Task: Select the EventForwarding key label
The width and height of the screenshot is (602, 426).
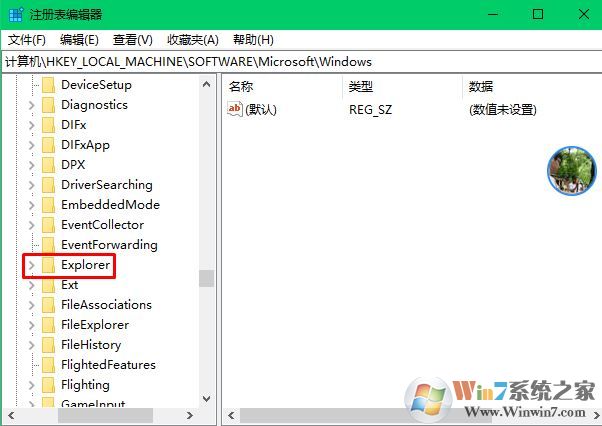Action: tap(109, 244)
